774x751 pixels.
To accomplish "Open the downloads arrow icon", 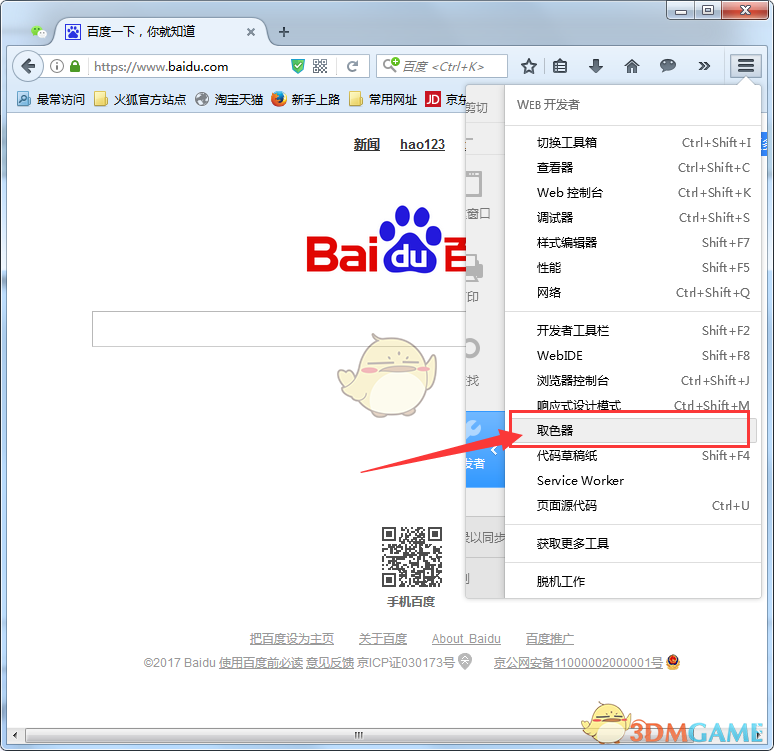I will point(596,66).
